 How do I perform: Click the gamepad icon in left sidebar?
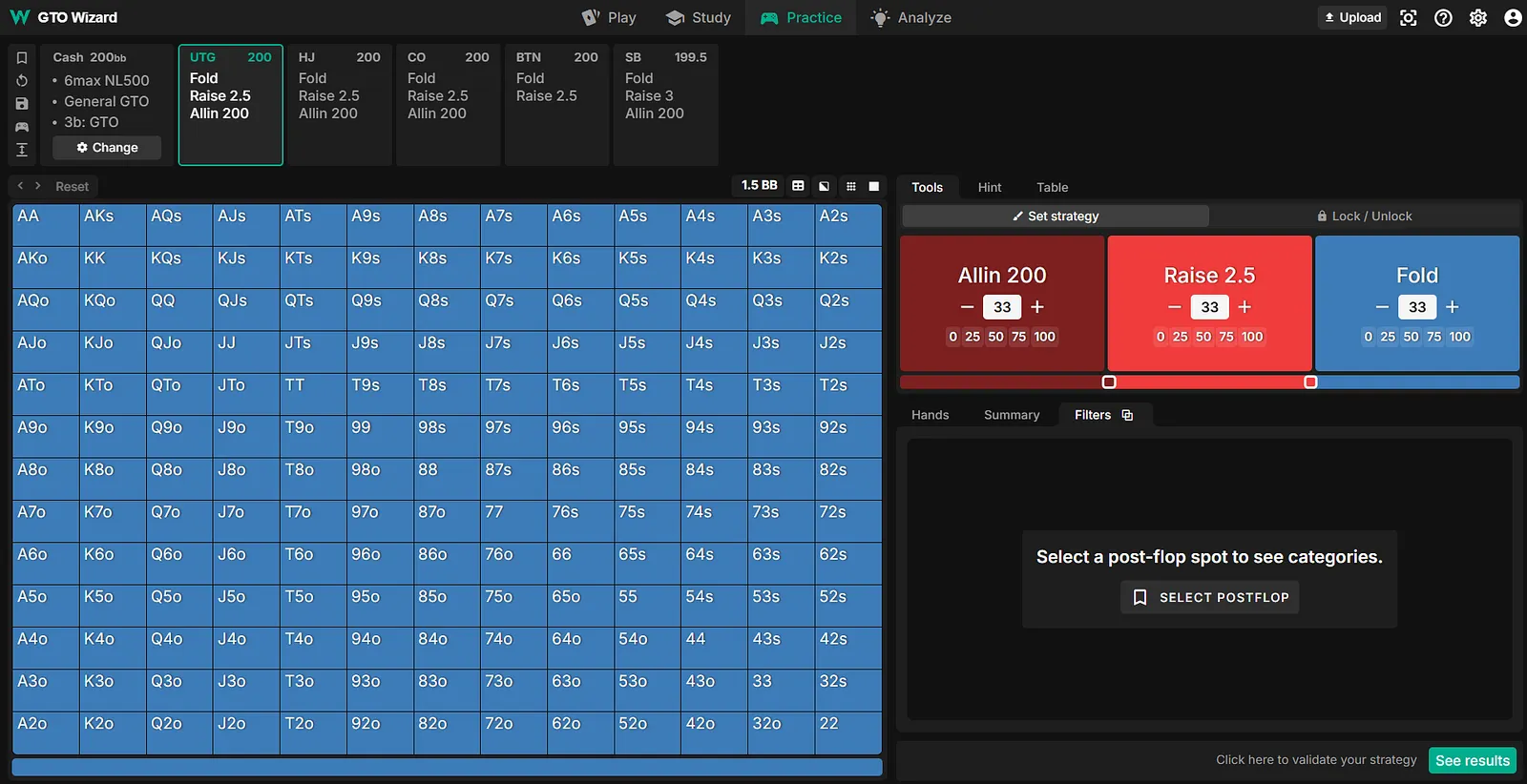22,127
